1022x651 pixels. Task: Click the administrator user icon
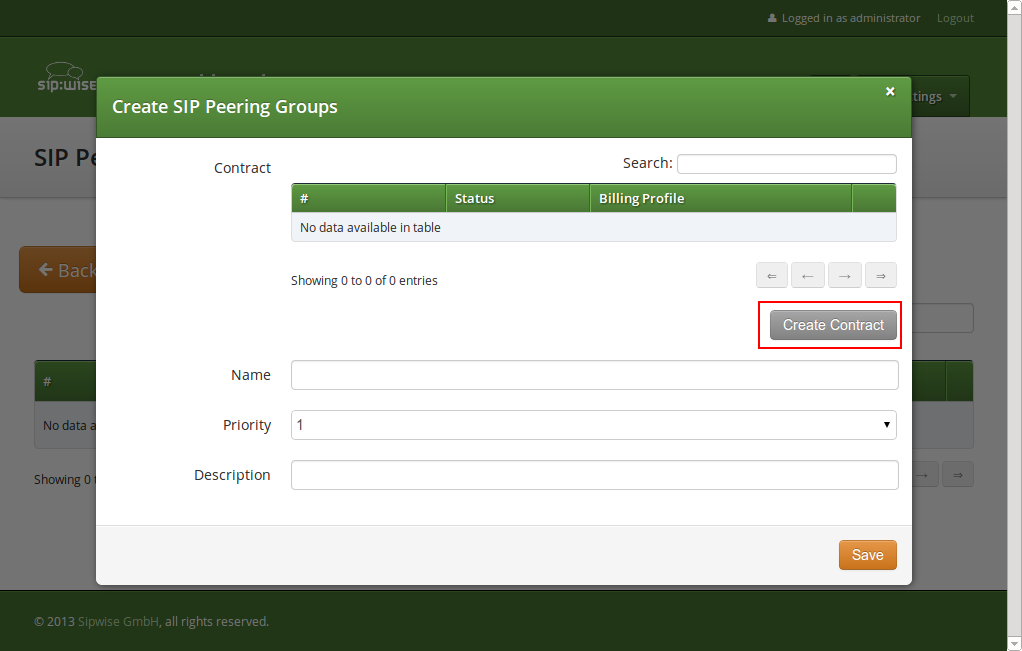coord(772,17)
